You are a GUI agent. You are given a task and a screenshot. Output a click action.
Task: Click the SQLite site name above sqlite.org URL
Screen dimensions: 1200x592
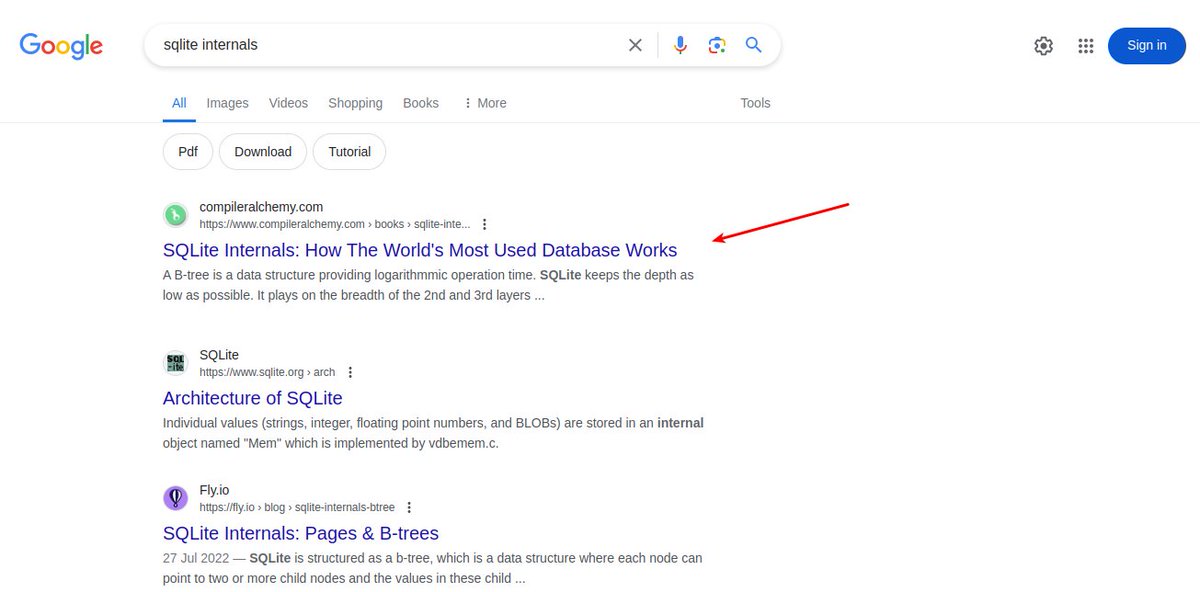[219, 355]
